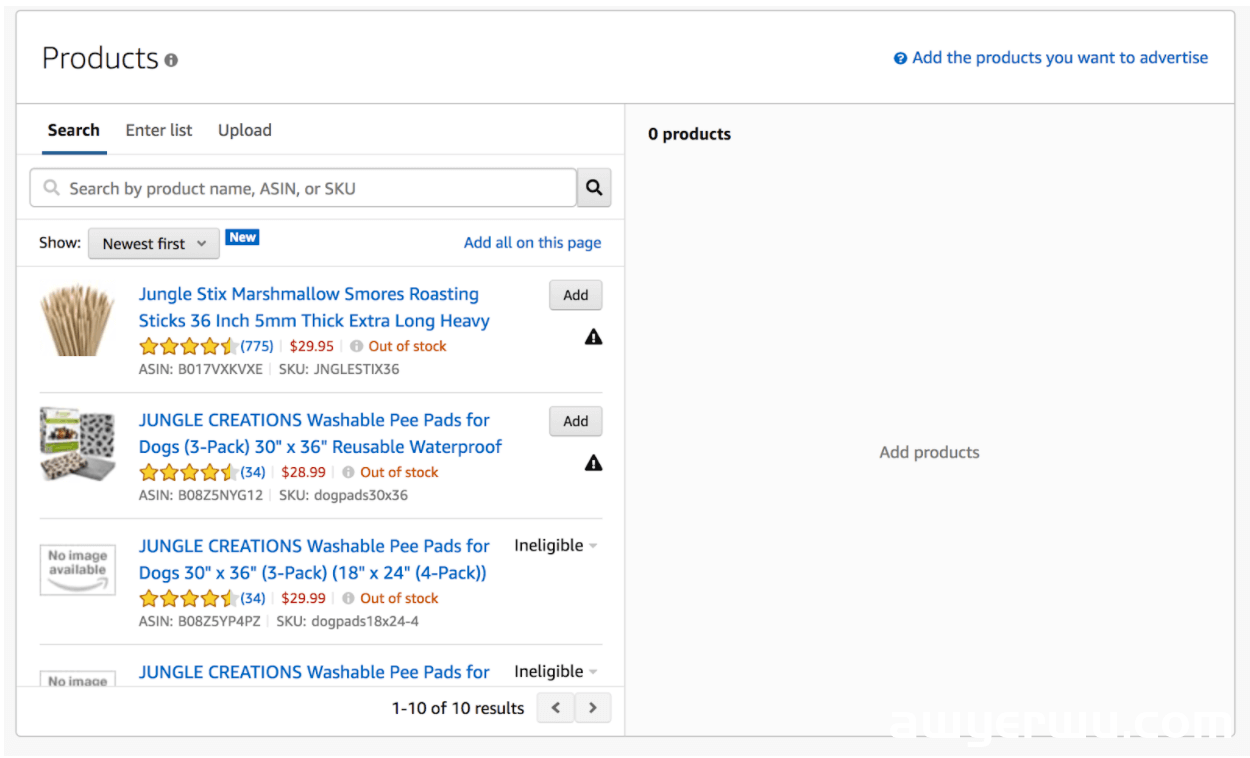Click Add all on this page link
This screenshot has width=1250, height=758.
533,242
